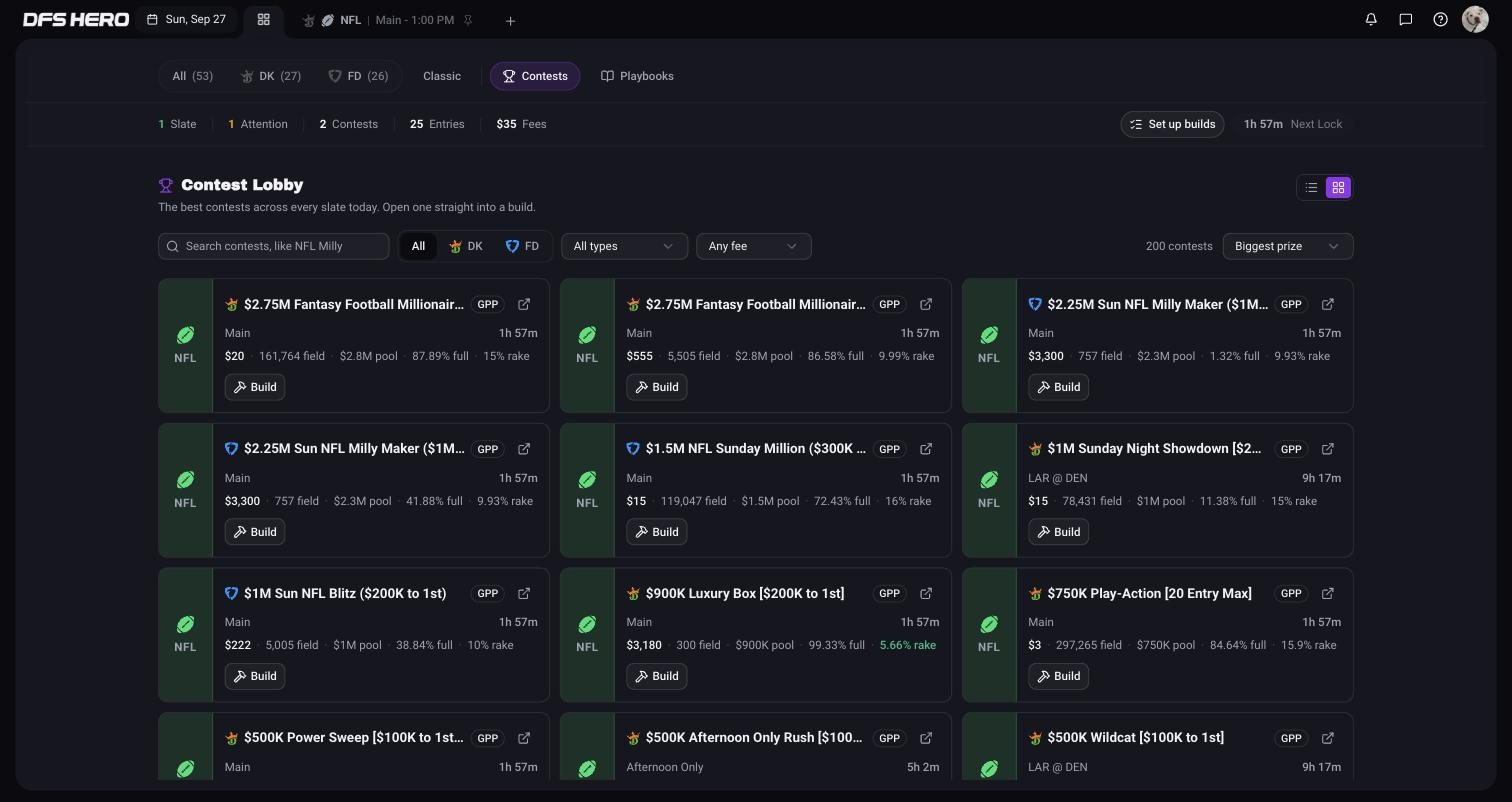Open external link for $1.5M NFL Sunday Million
The height and width of the screenshot is (802, 1512).
click(926, 448)
